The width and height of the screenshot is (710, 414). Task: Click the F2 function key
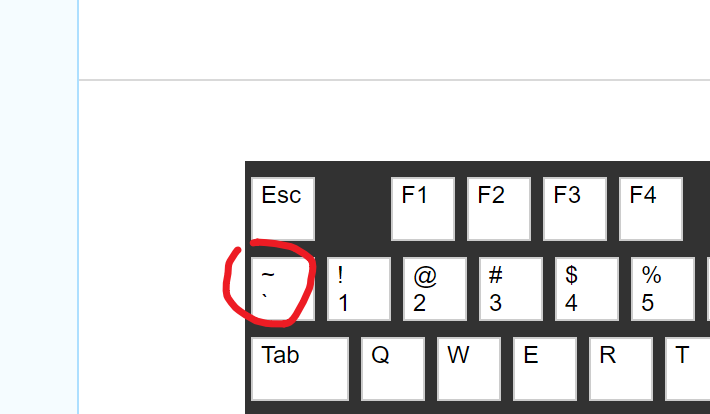click(499, 209)
